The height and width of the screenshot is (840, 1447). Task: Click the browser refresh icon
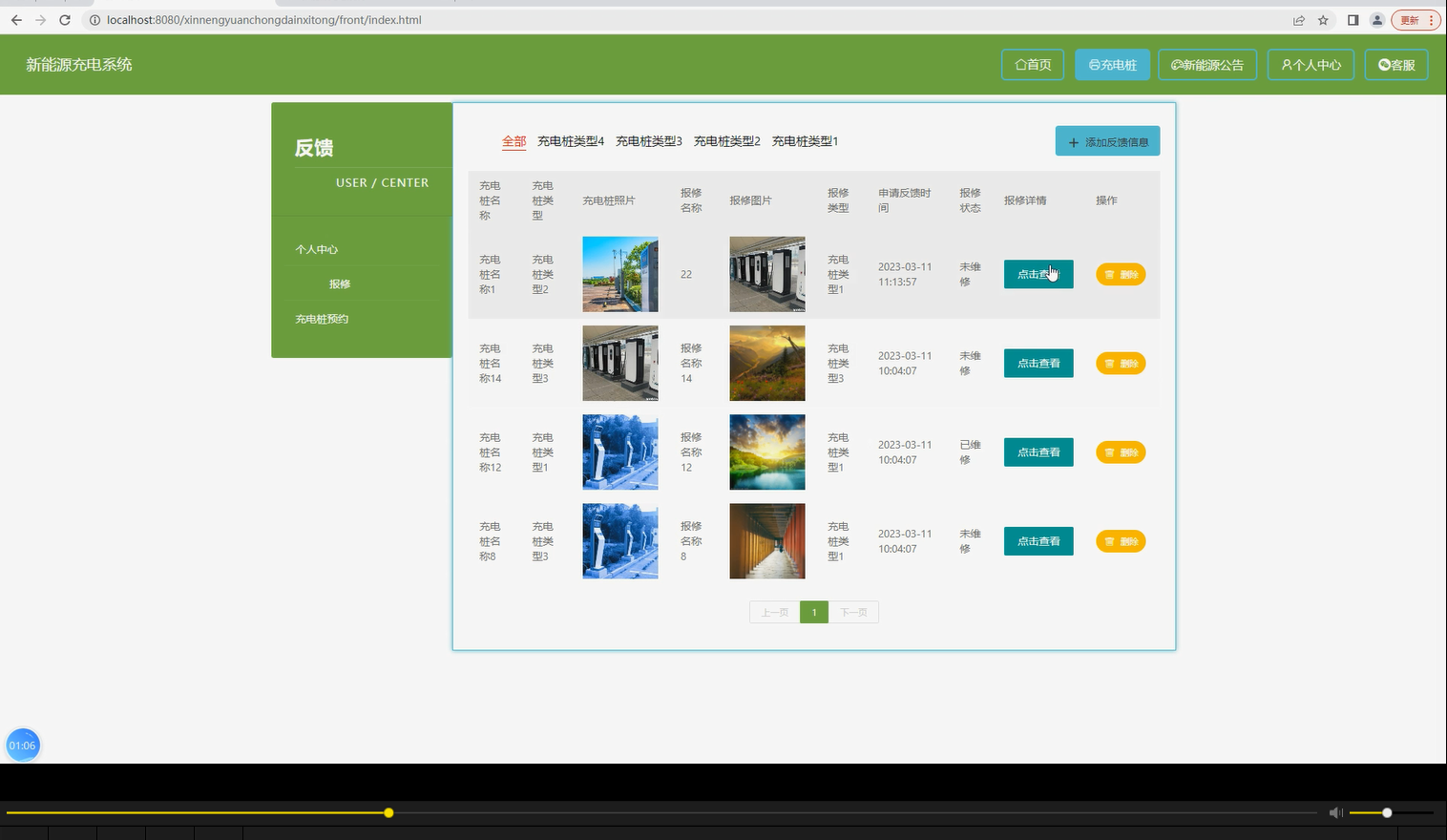tap(64, 19)
